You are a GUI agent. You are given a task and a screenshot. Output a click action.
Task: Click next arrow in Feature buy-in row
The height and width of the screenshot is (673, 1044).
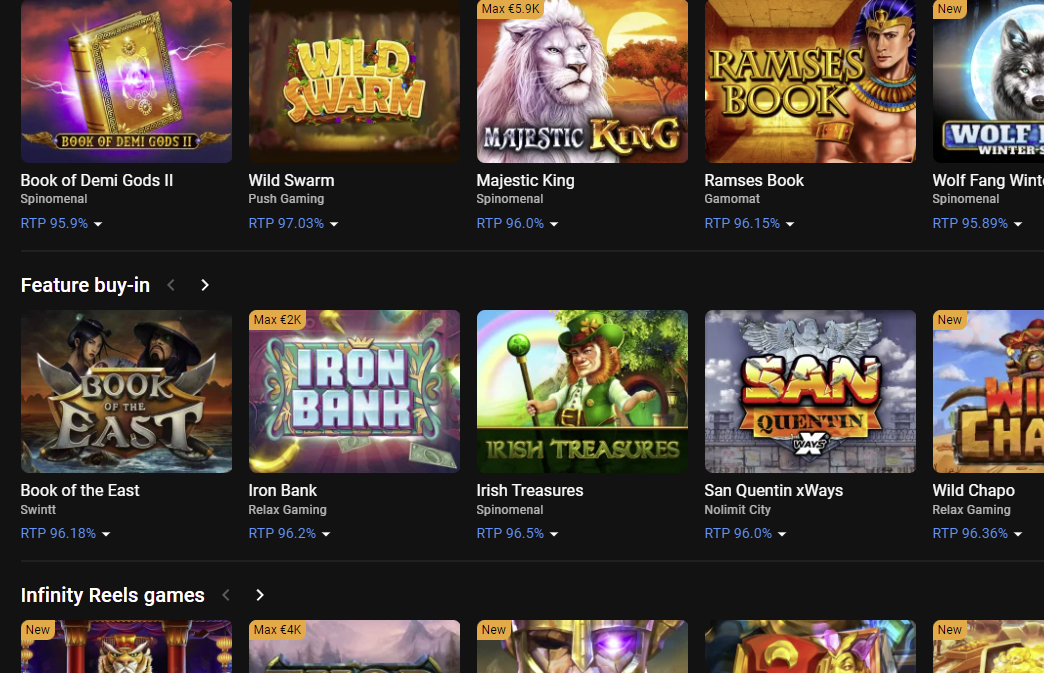205,285
